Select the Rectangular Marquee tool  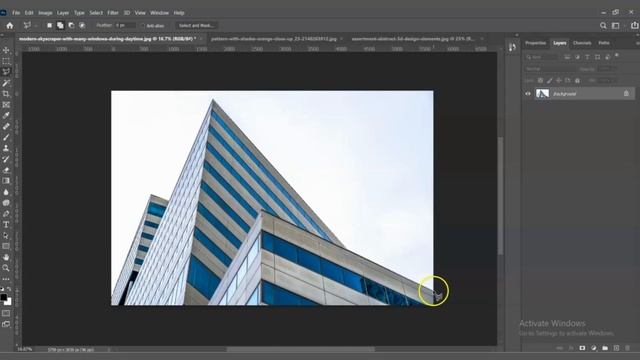tap(6, 61)
